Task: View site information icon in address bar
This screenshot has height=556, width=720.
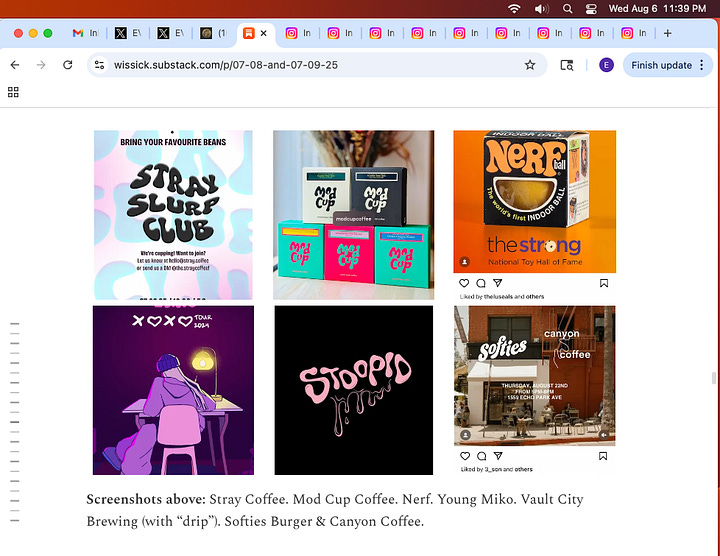Action: pyautogui.click(x=100, y=65)
